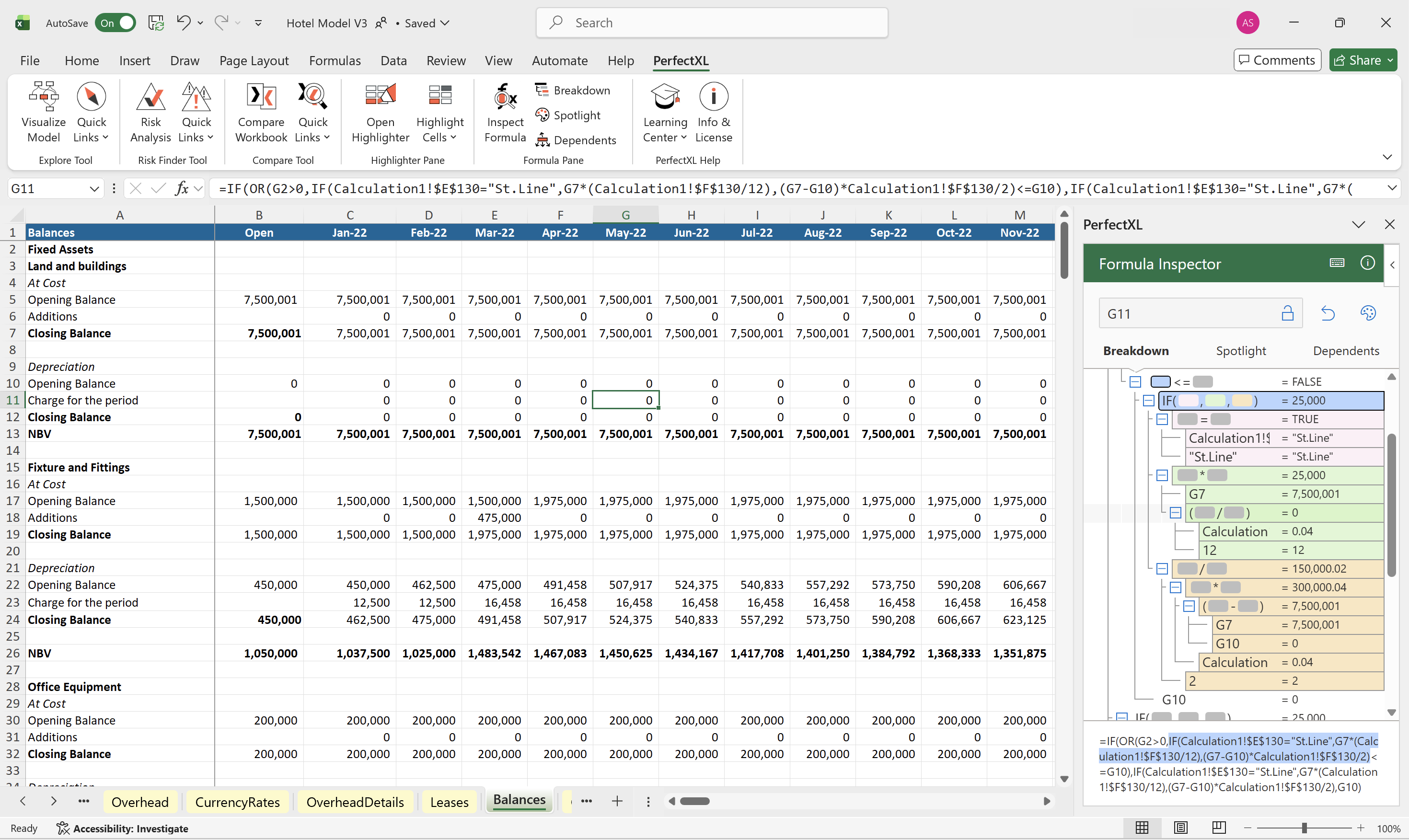Open the Formulas ribbon tab
The height and width of the screenshot is (840, 1409).
coord(335,60)
